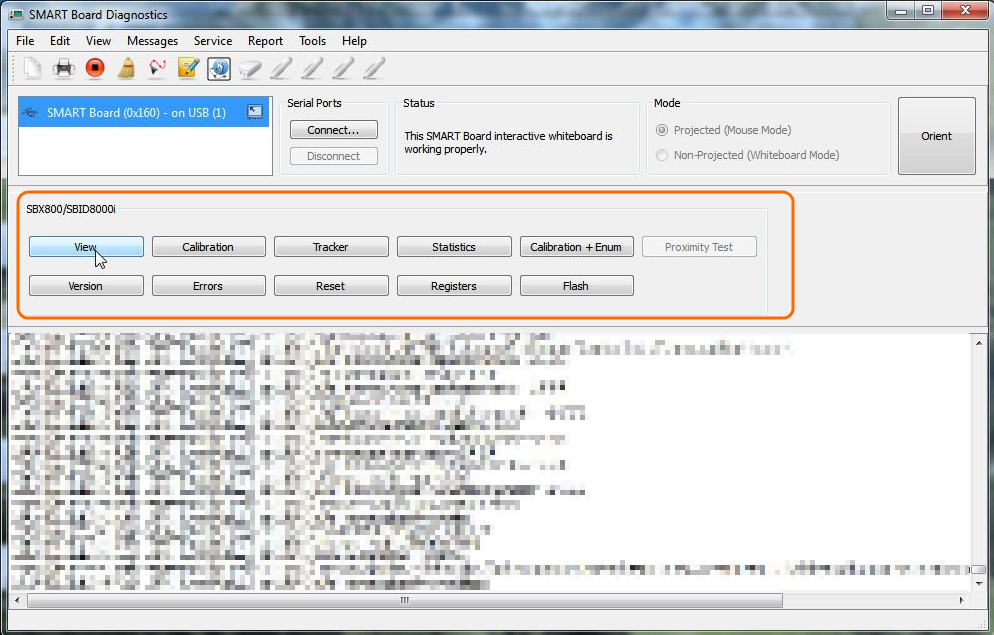Viewport: 994px width, 635px height.
Task: Click the small icon on SMART Board list entry
Action: [x=255, y=113]
